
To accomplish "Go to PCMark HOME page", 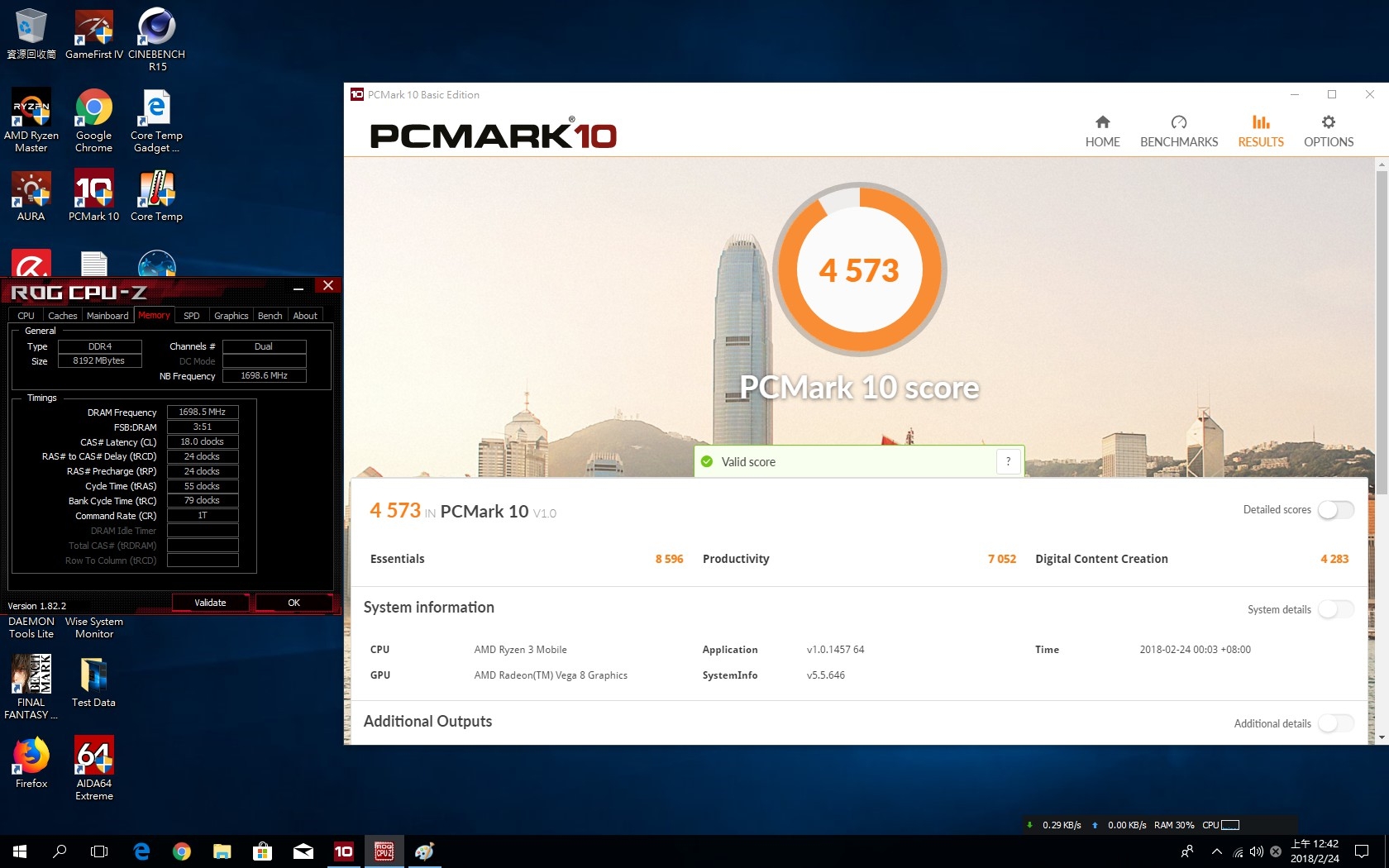I will pos(1102,131).
